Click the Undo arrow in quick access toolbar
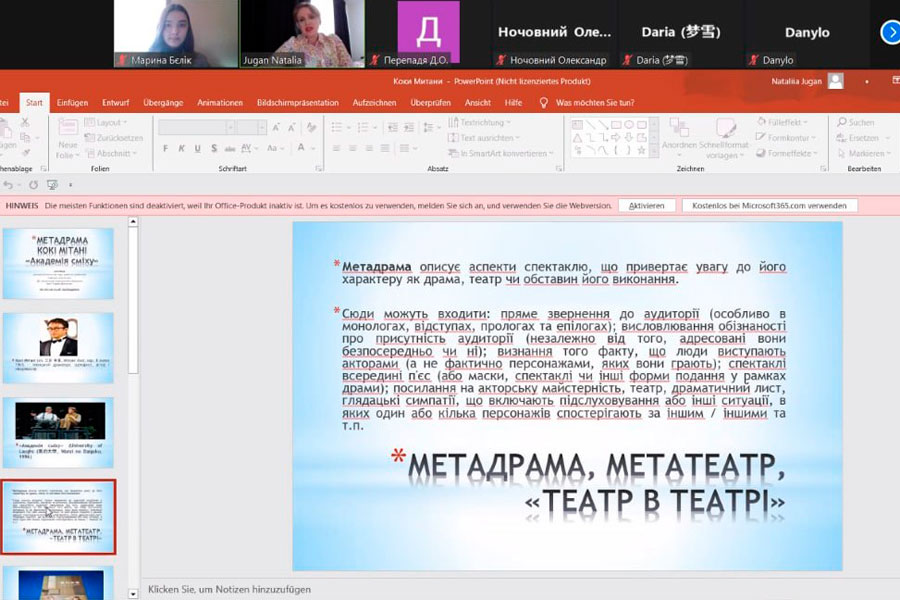The width and height of the screenshot is (900, 600). click(9, 185)
